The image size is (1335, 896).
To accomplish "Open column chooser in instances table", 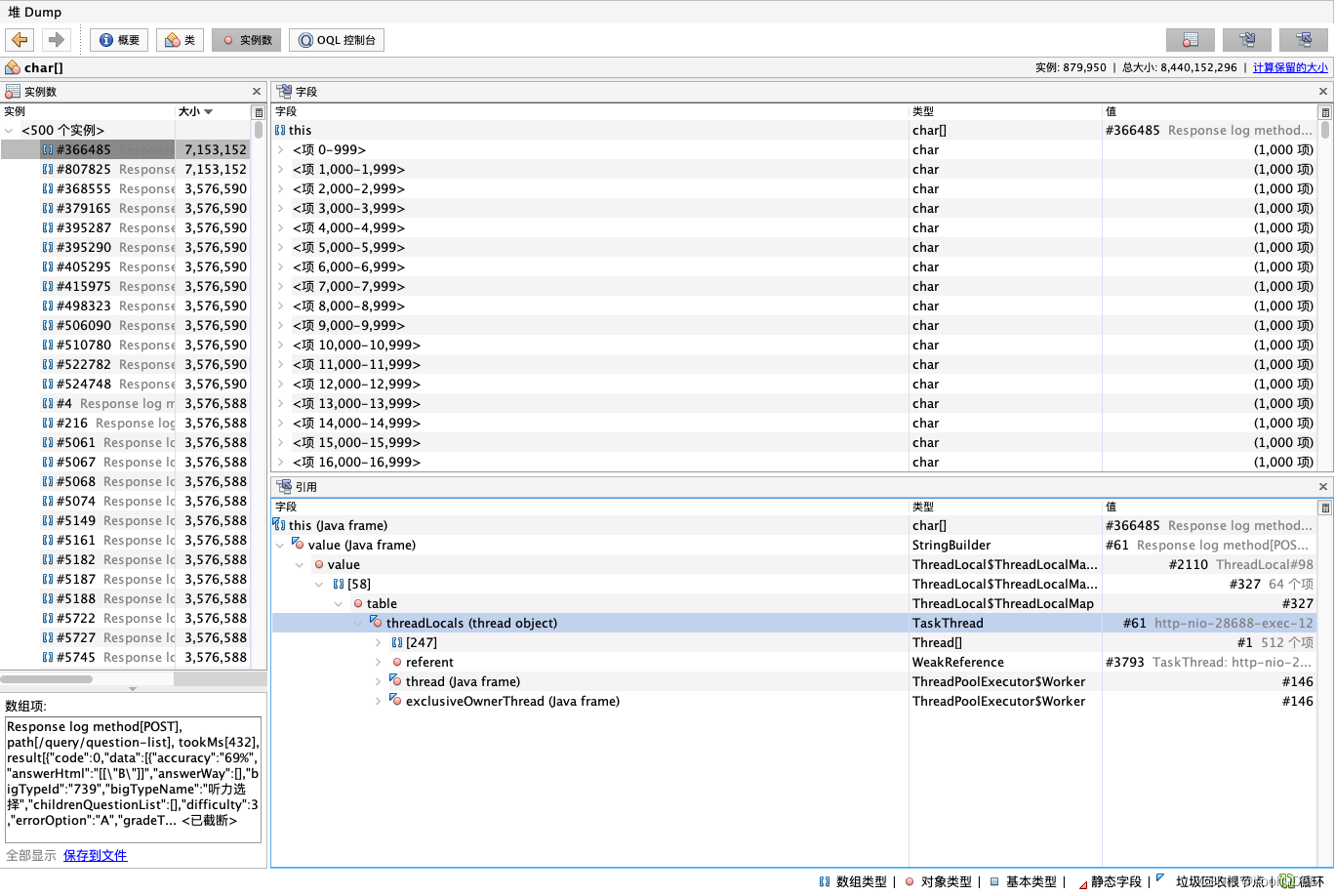I will coord(259,112).
